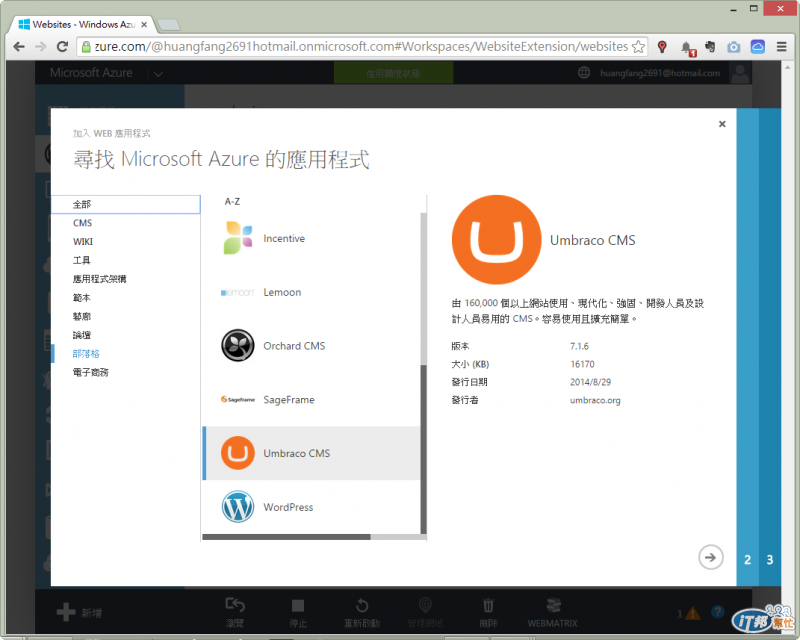Select the 部落格 category
Screen dimensions: 800x640
[126, 354]
